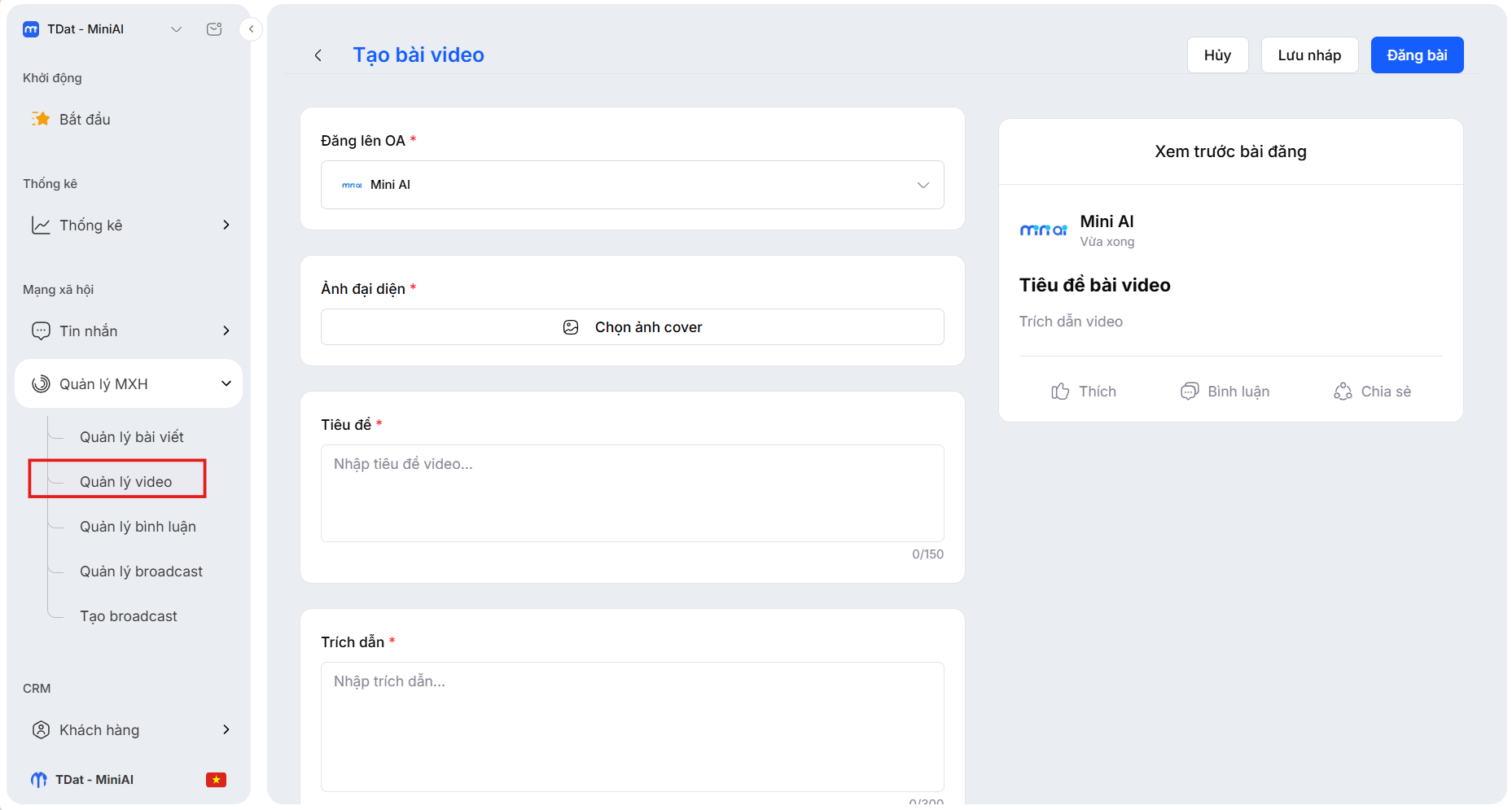1512x810 pixels.
Task: Open Quản lý broadcast
Action: pos(141,571)
